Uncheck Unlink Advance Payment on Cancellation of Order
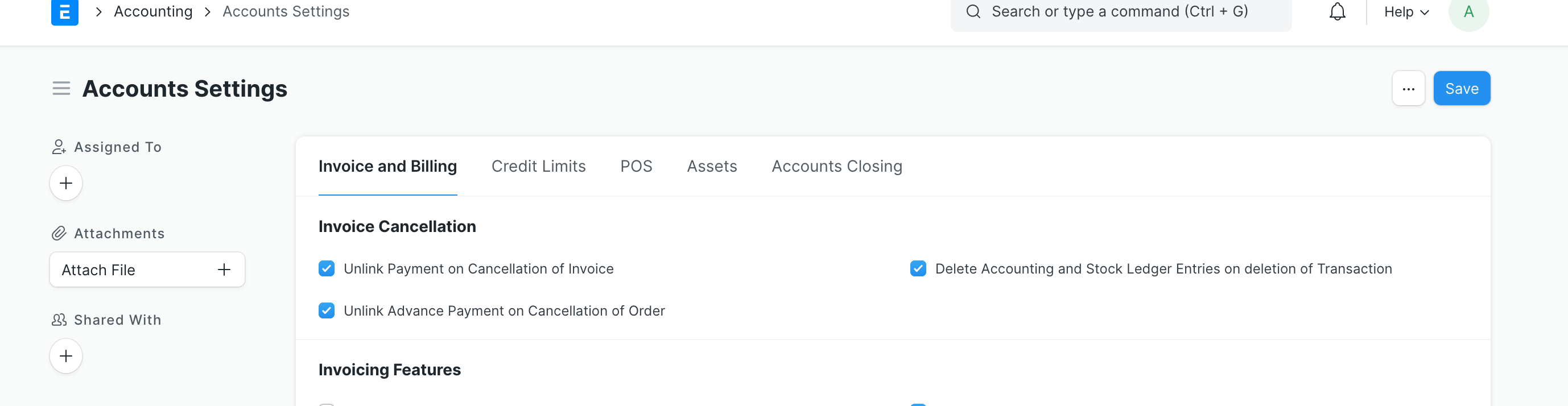The image size is (1568, 406). tap(327, 310)
